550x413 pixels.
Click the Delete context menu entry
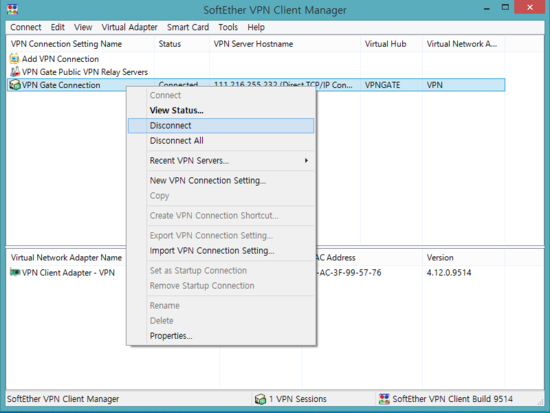(x=221, y=321)
